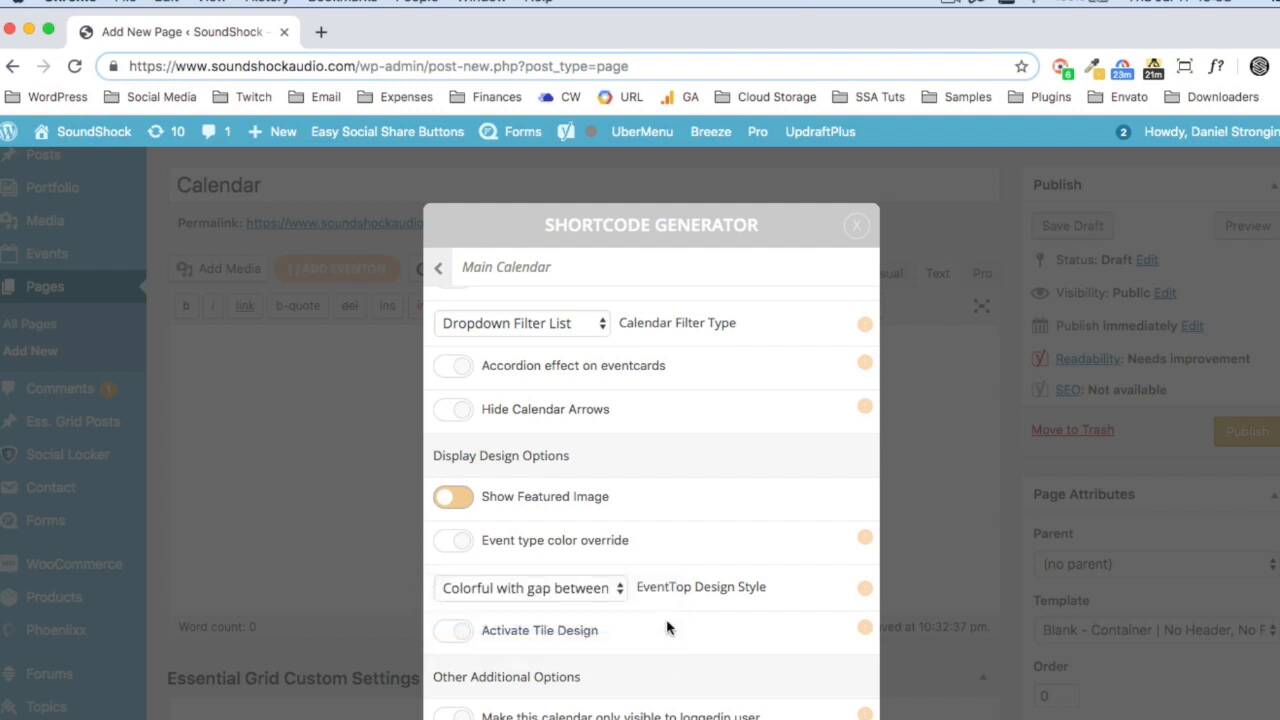Edit the draft status
Image resolution: width=1280 pixels, height=720 pixels.
coord(1147,260)
